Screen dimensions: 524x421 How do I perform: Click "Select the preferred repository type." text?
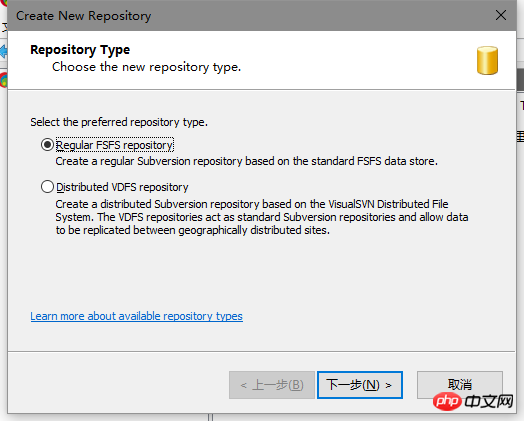[119, 122]
